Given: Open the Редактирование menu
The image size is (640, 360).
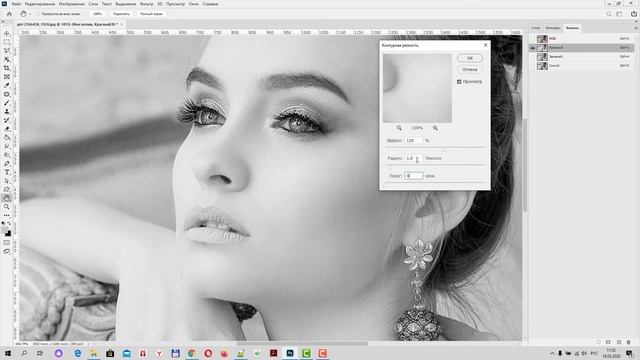Looking at the screenshot, I should pos(40,4).
